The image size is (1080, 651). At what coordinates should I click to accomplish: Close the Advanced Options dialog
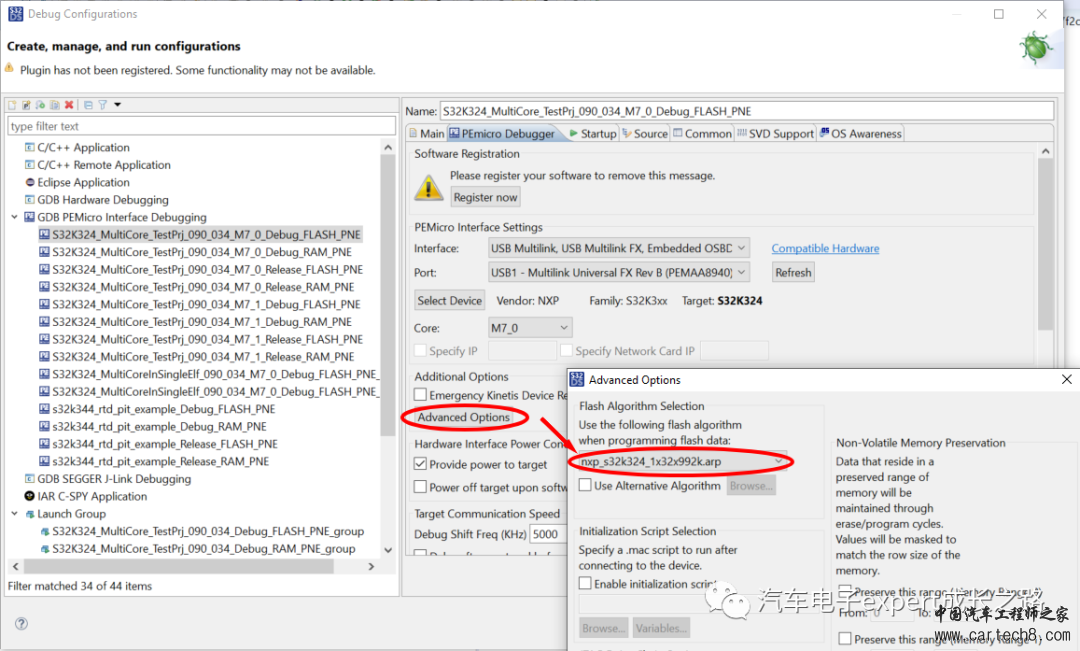(1066, 380)
